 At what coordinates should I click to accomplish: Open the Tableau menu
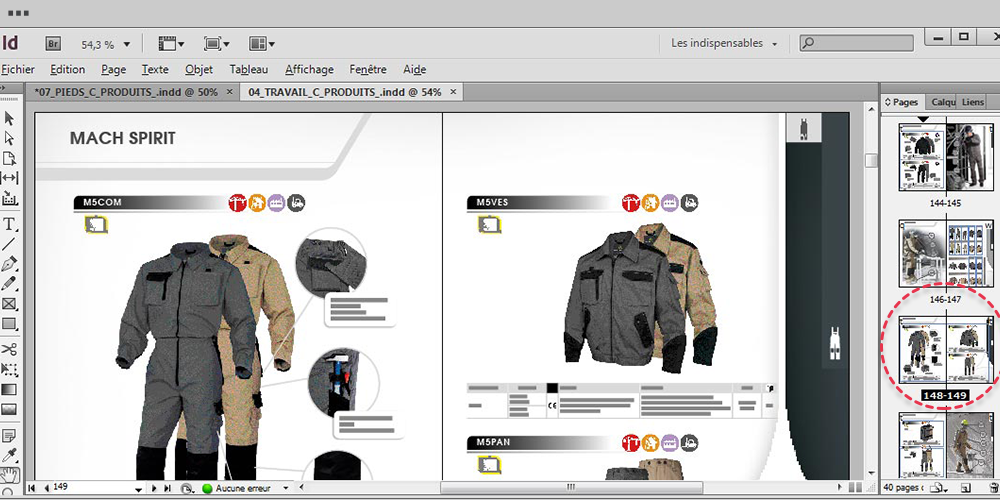(x=249, y=70)
